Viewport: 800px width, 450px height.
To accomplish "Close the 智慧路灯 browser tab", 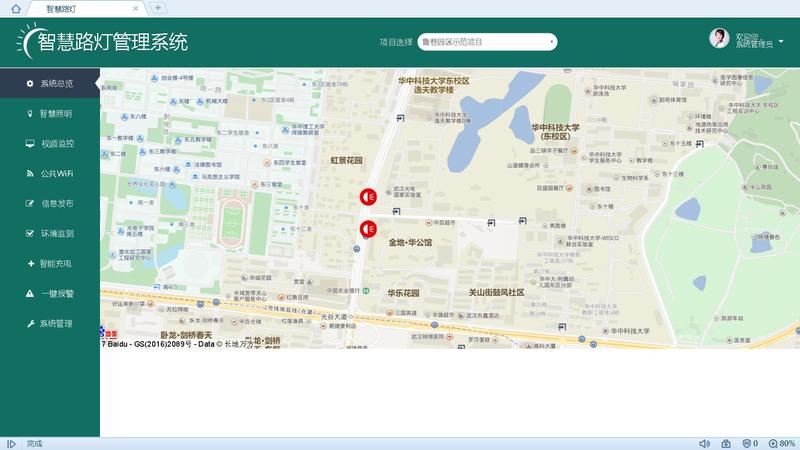I will pyautogui.click(x=135, y=9).
